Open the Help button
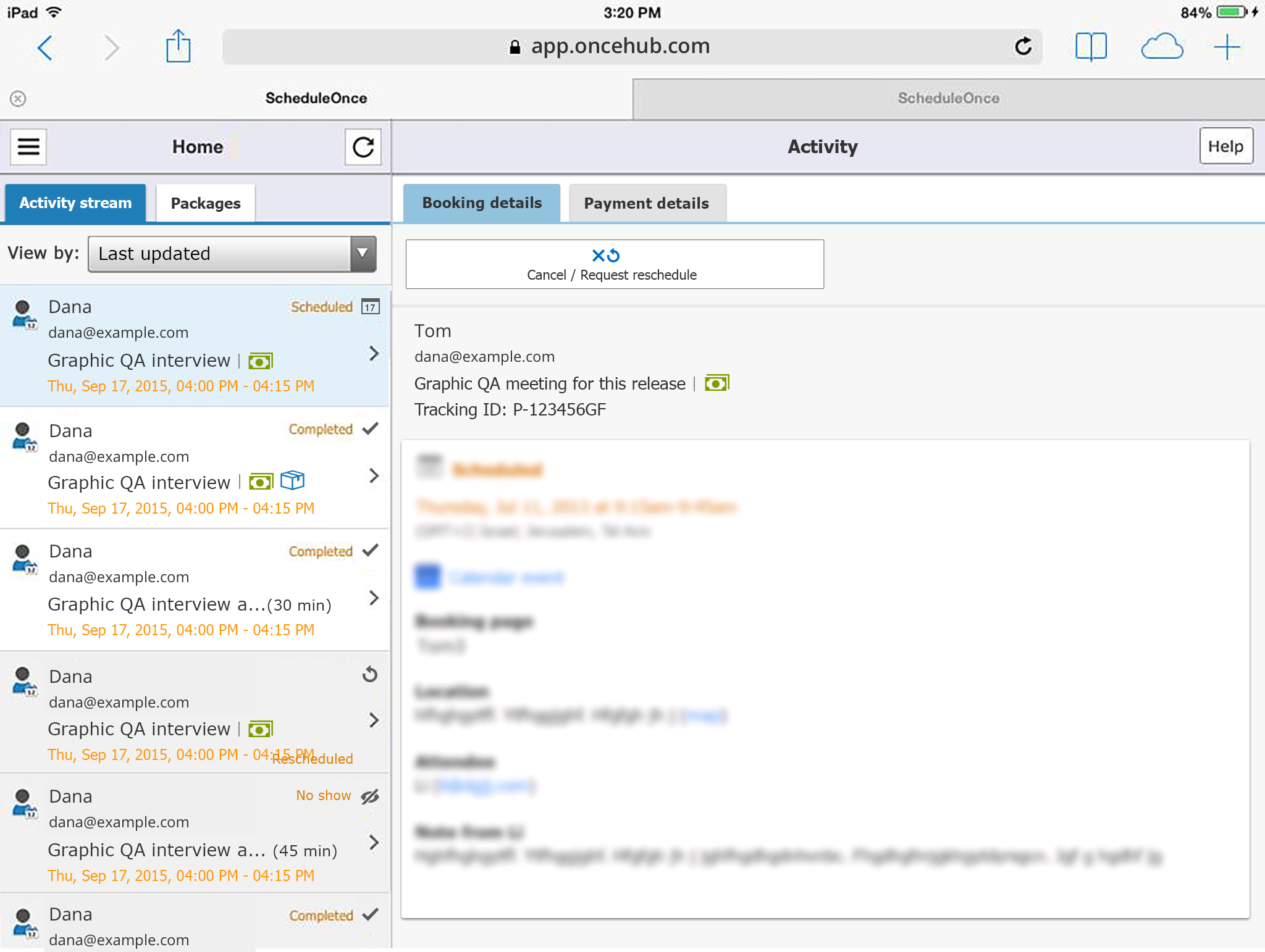This screenshot has width=1265, height=952. pos(1225,146)
